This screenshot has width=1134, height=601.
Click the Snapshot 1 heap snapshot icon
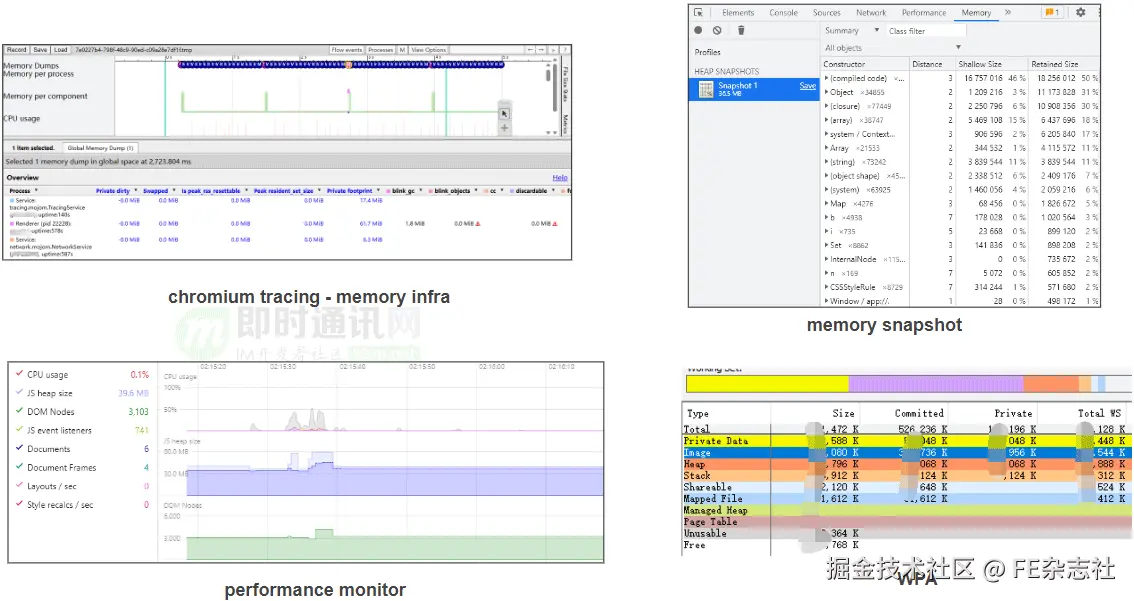[706, 89]
